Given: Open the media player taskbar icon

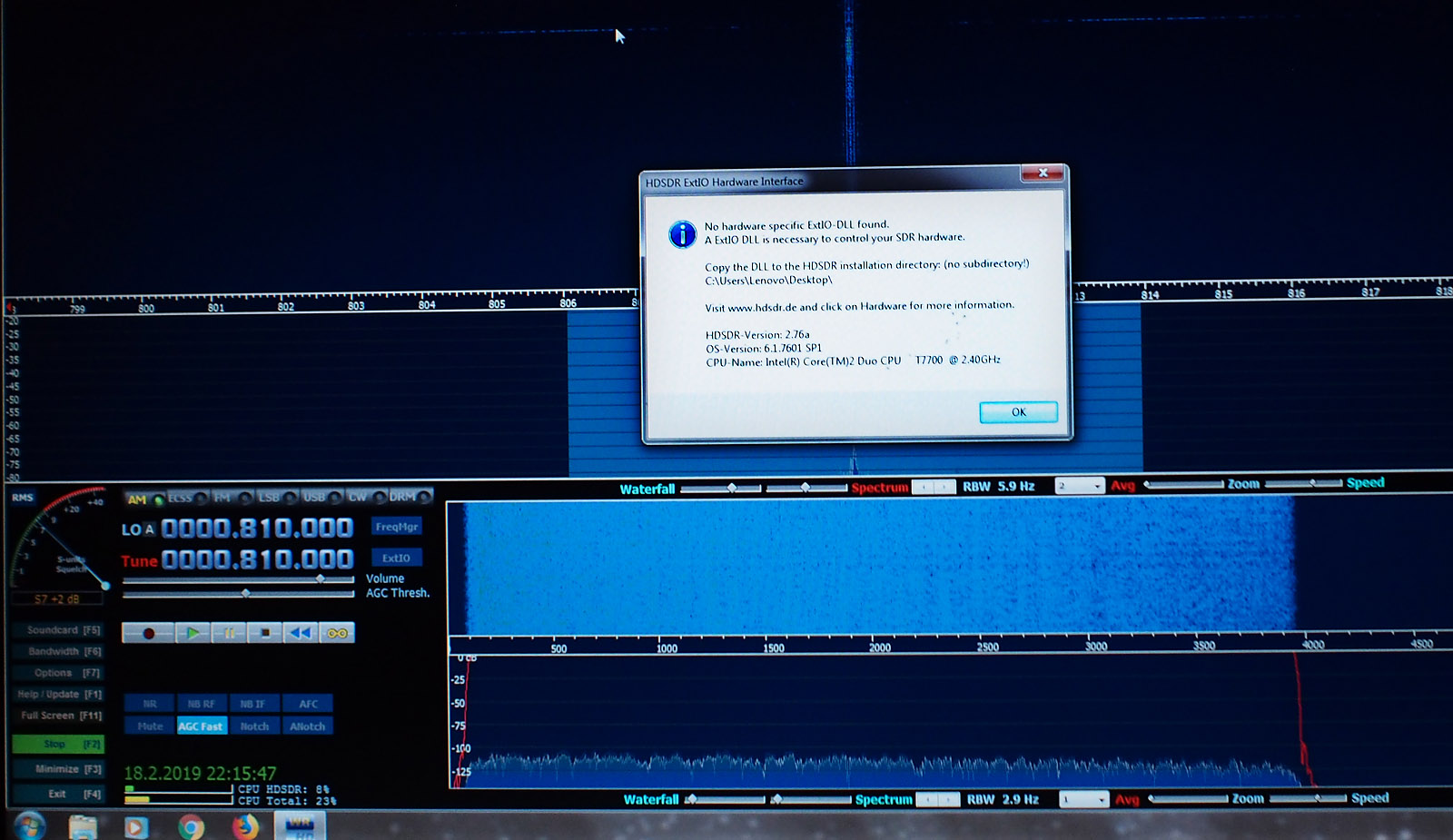Looking at the screenshot, I should [x=136, y=827].
